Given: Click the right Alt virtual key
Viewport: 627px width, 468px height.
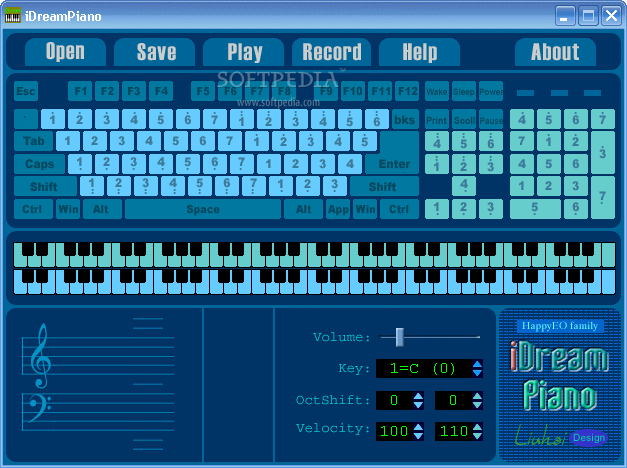Looking at the screenshot, I should [304, 209].
